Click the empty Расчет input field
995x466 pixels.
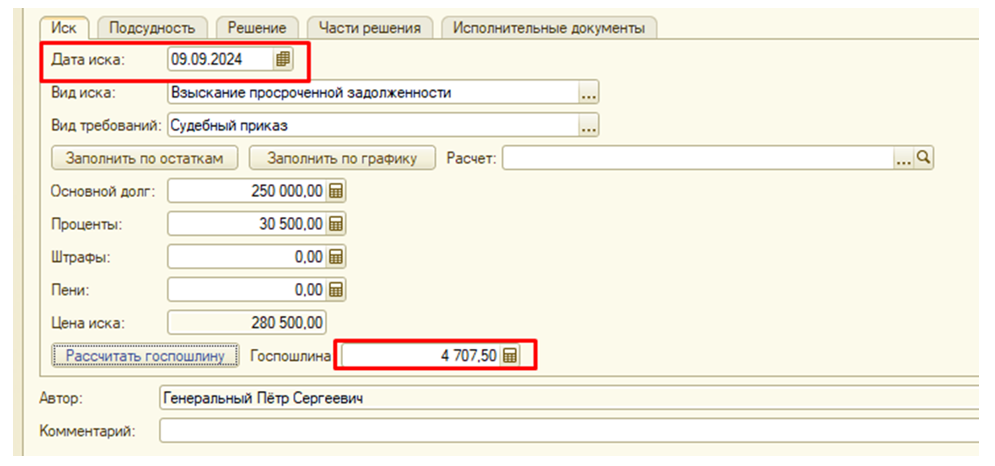(698, 157)
